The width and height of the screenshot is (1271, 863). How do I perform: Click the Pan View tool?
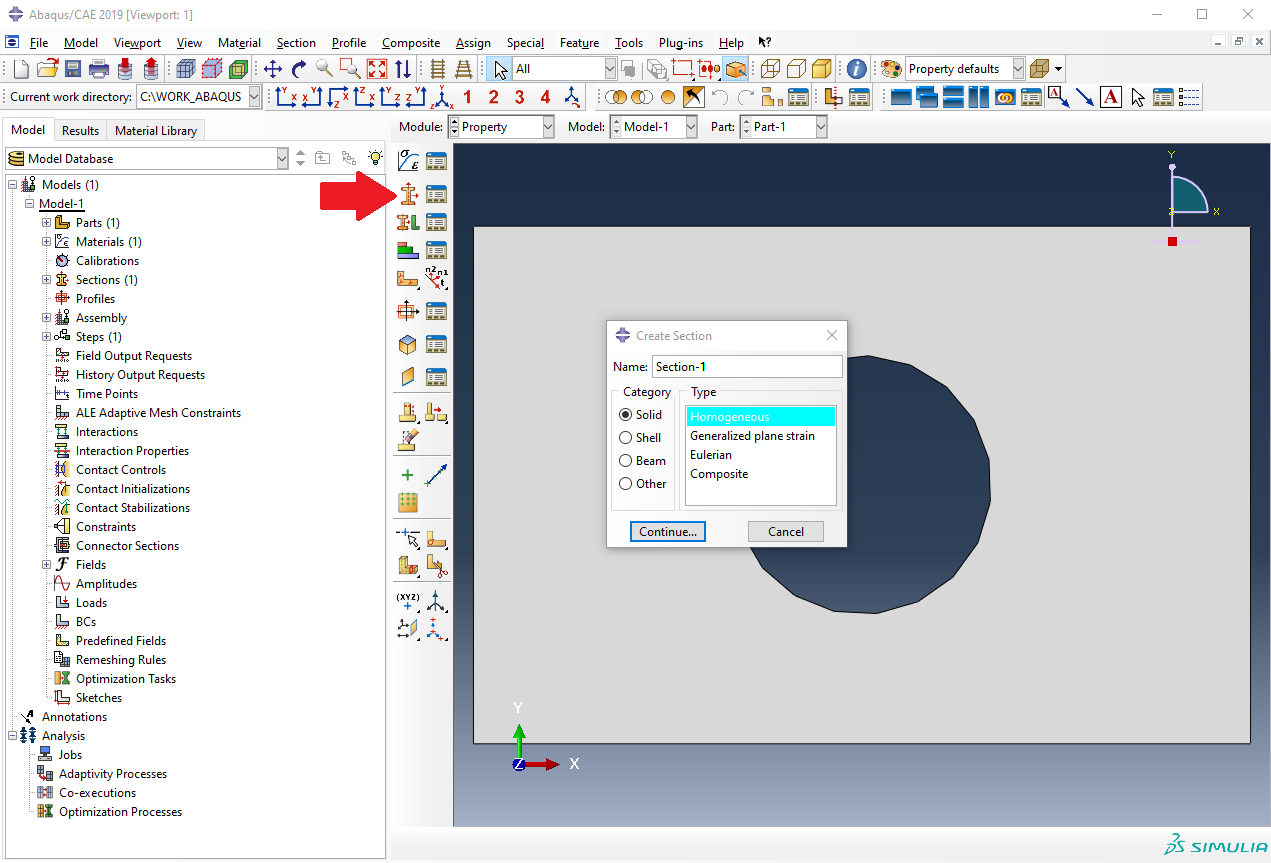click(x=273, y=69)
